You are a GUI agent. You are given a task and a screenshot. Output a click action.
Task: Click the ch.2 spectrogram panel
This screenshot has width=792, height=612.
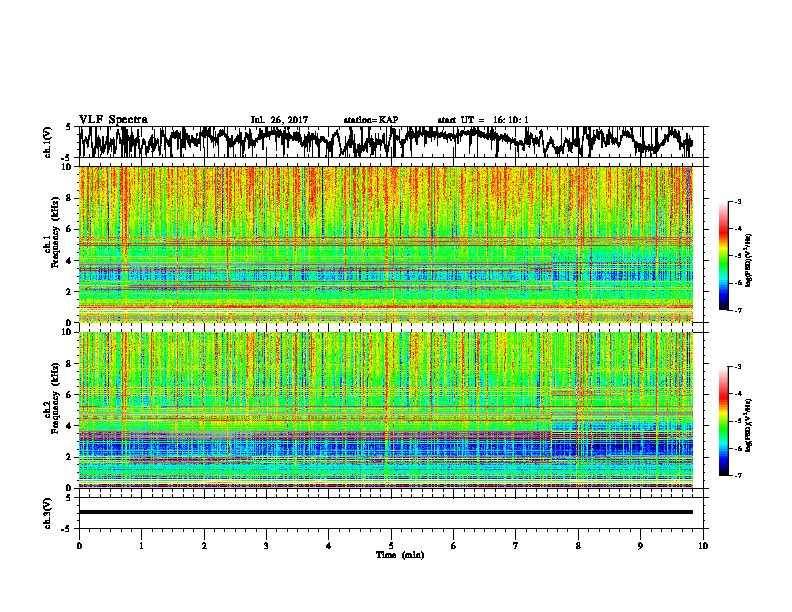click(386, 410)
